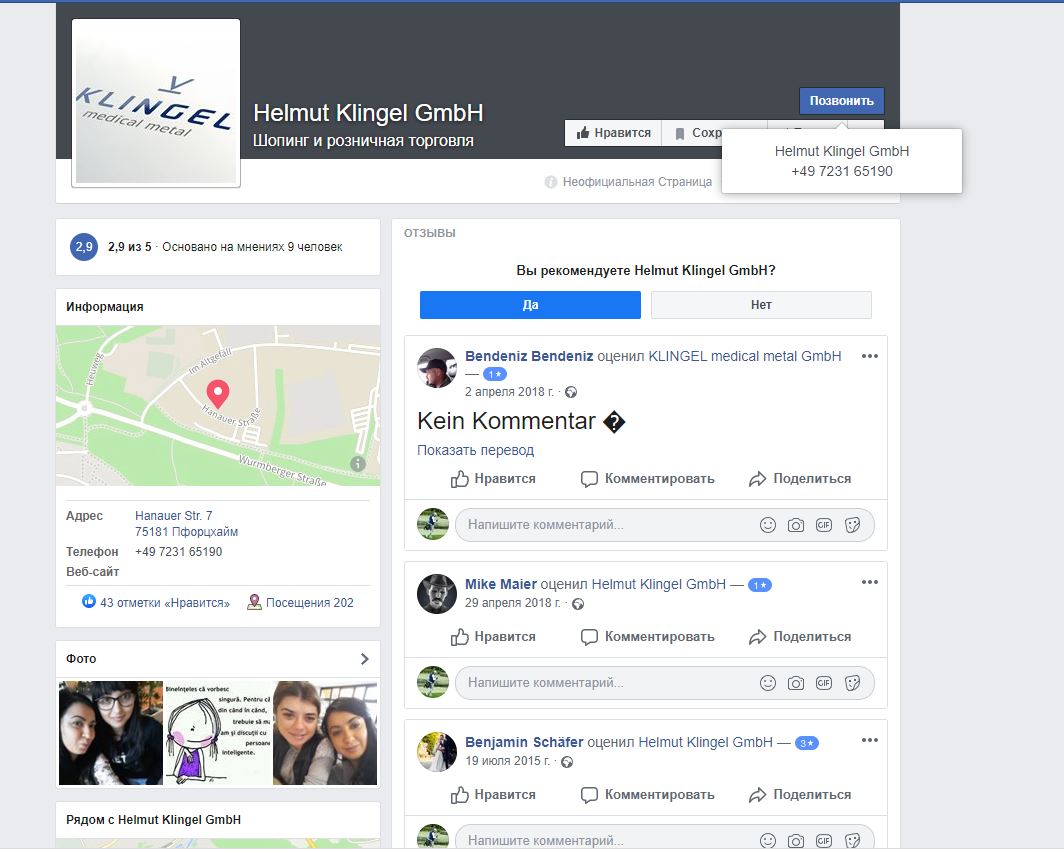Open Показать перевод translation link
Image resolution: width=1064 pixels, height=853 pixels.
tap(475, 450)
